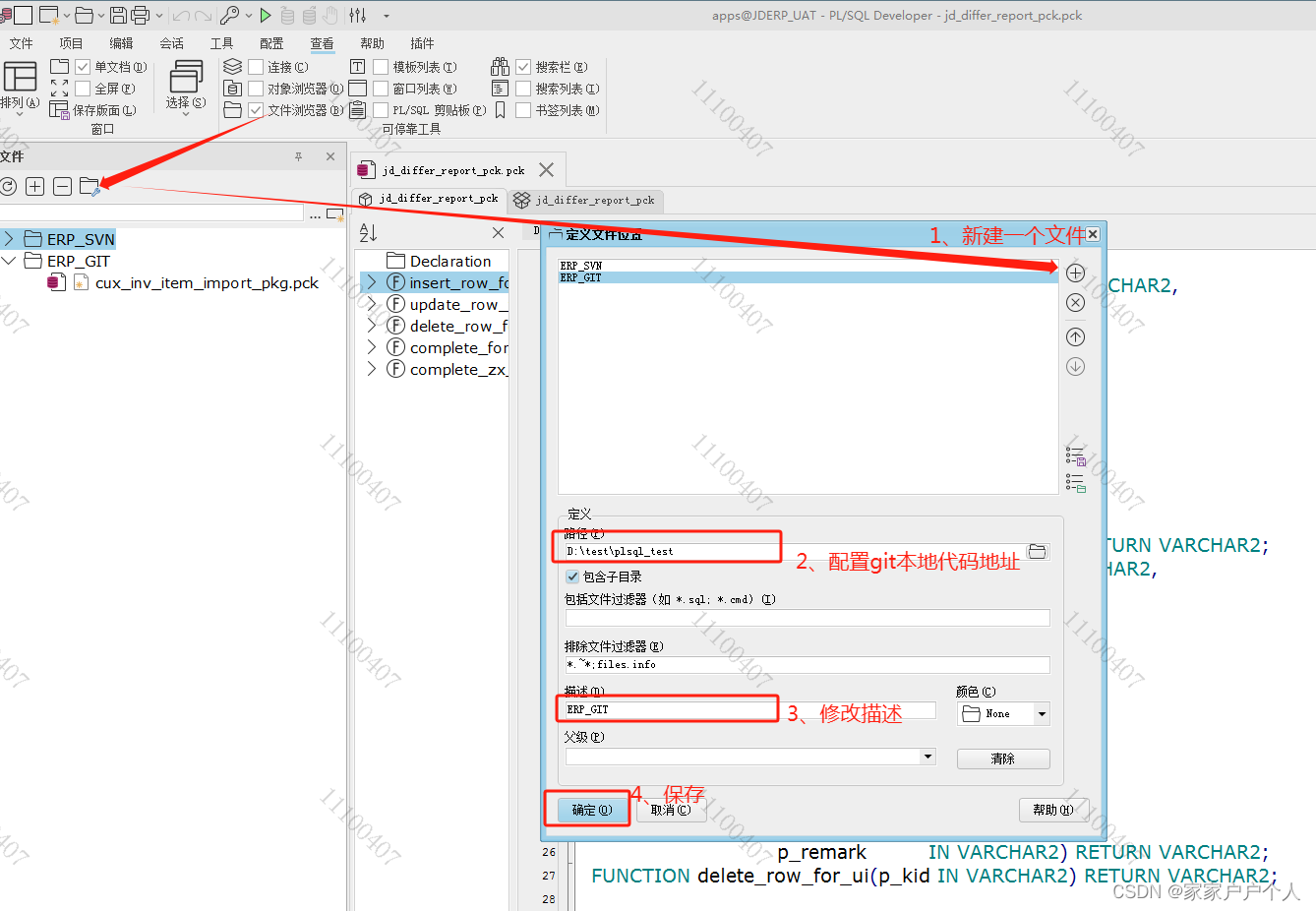Open the key/login icon on main toolbar
This screenshot has height=911, width=1316.
click(x=228, y=16)
